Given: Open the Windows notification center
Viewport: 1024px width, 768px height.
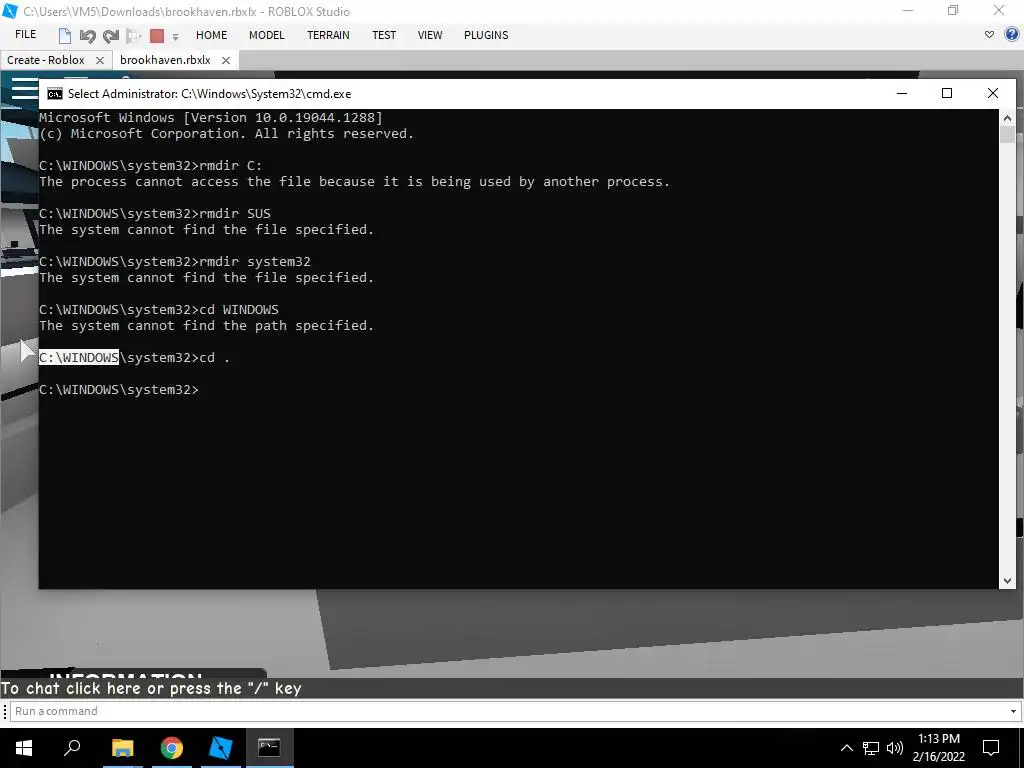Looking at the screenshot, I should coord(991,748).
